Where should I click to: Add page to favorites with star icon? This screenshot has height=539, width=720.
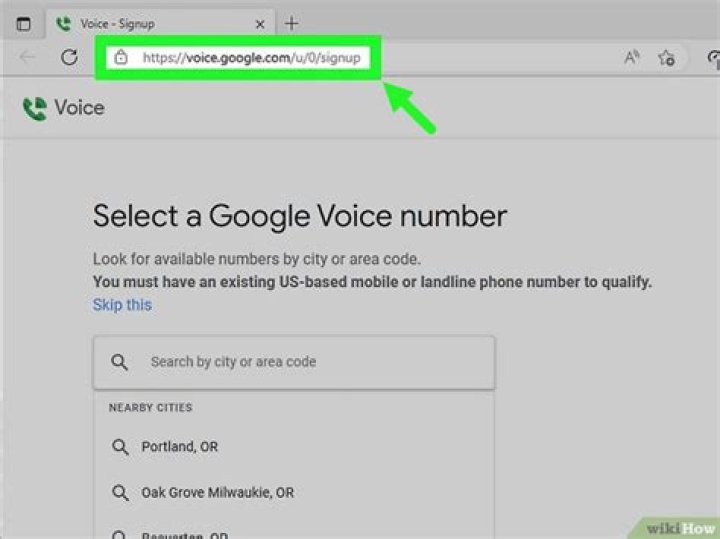click(x=666, y=58)
